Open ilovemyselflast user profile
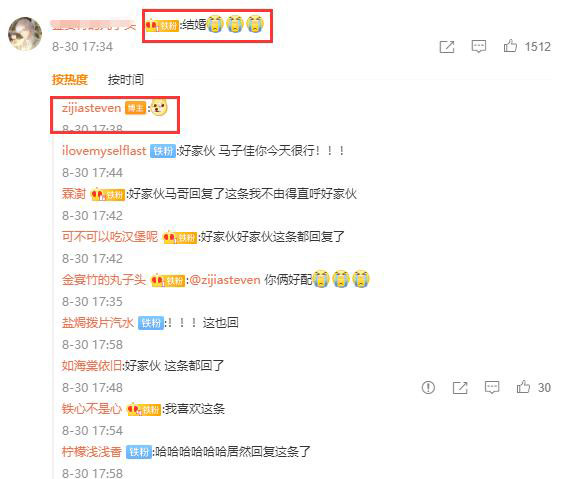Viewport: 569px width, 479px height. tap(104, 151)
